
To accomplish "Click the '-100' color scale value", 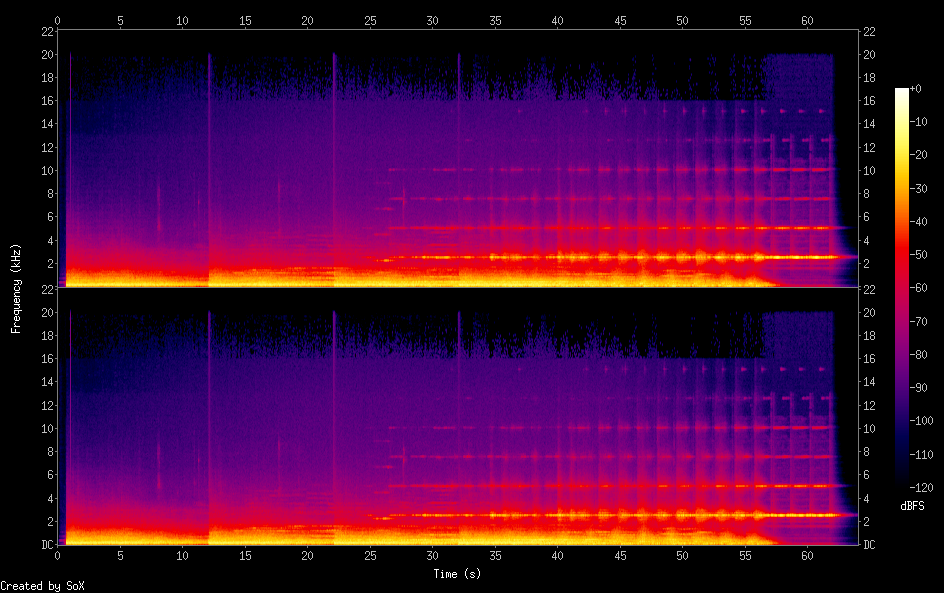I will pos(922,421).
